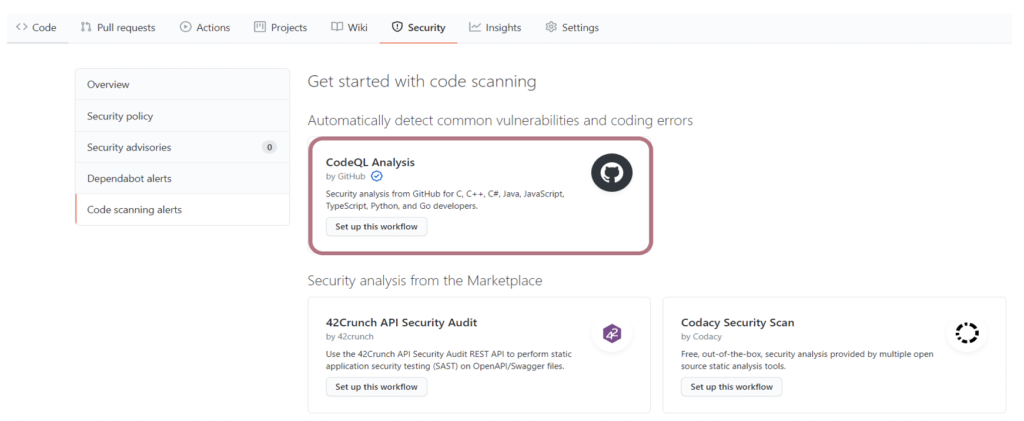
Task: Click the Settings gear icon
Action: click(x=551, y=27)
